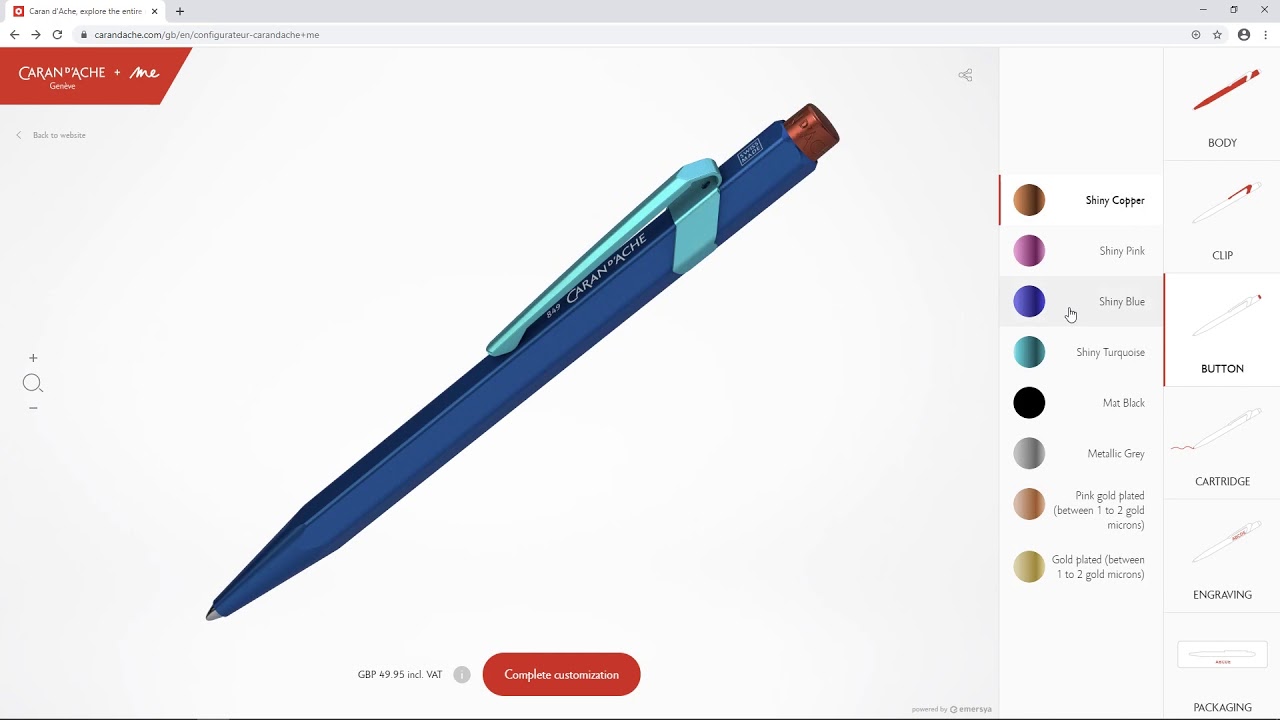Click the Mat Black label text
Screen dimensions: 1280x720
coord(1123,403)
